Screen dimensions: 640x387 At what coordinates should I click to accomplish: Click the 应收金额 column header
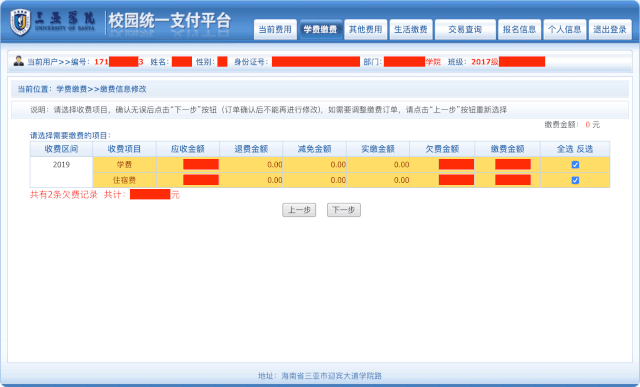pos(188,149)
